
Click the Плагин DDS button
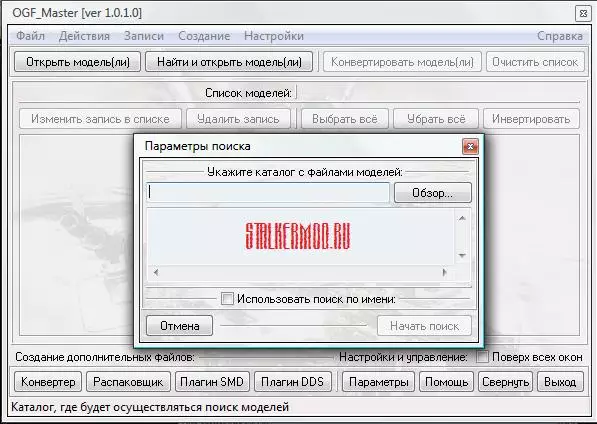click(x=292, y=381)
